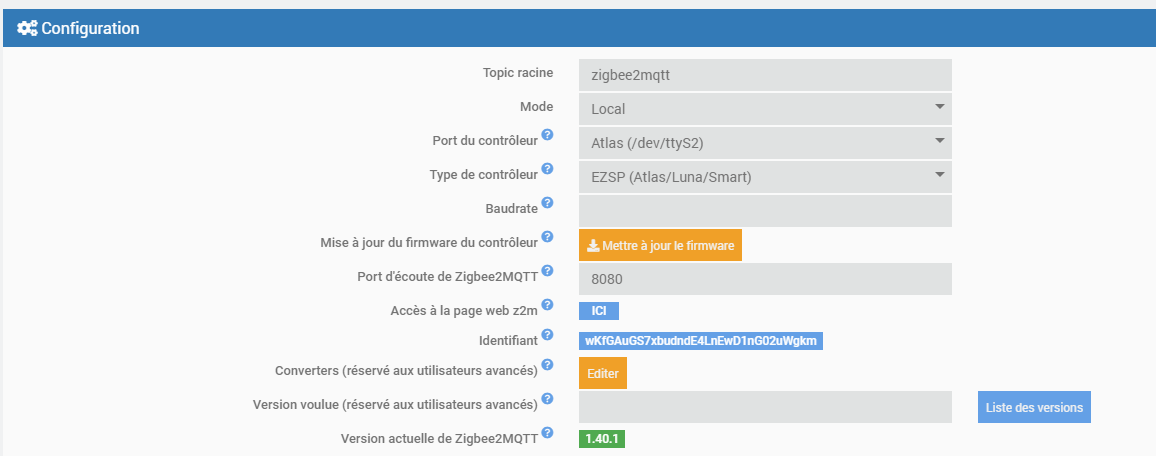The width and height of the screenshot is (1156, 456).
Task: Expand the Port du contrôleur dropdown
Action: [765, 142]
